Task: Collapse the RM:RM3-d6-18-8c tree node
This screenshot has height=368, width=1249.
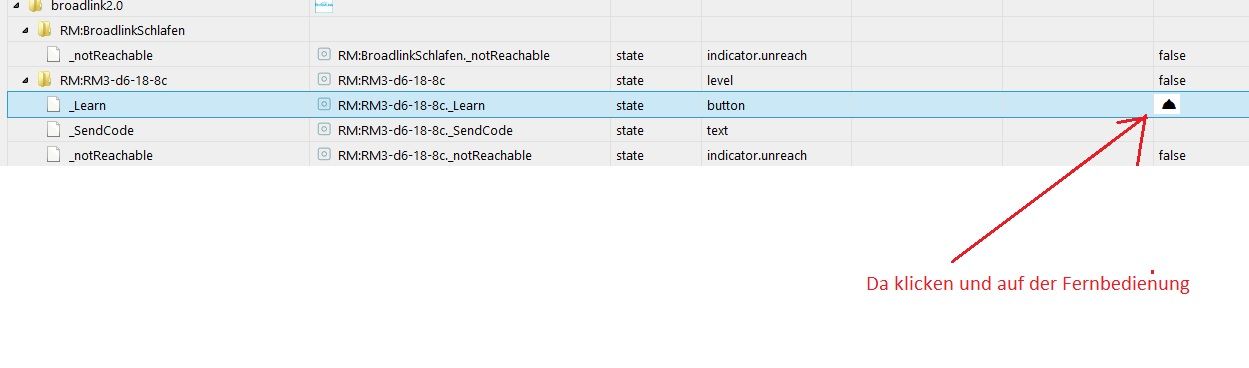Action: (x=25, y=80)
